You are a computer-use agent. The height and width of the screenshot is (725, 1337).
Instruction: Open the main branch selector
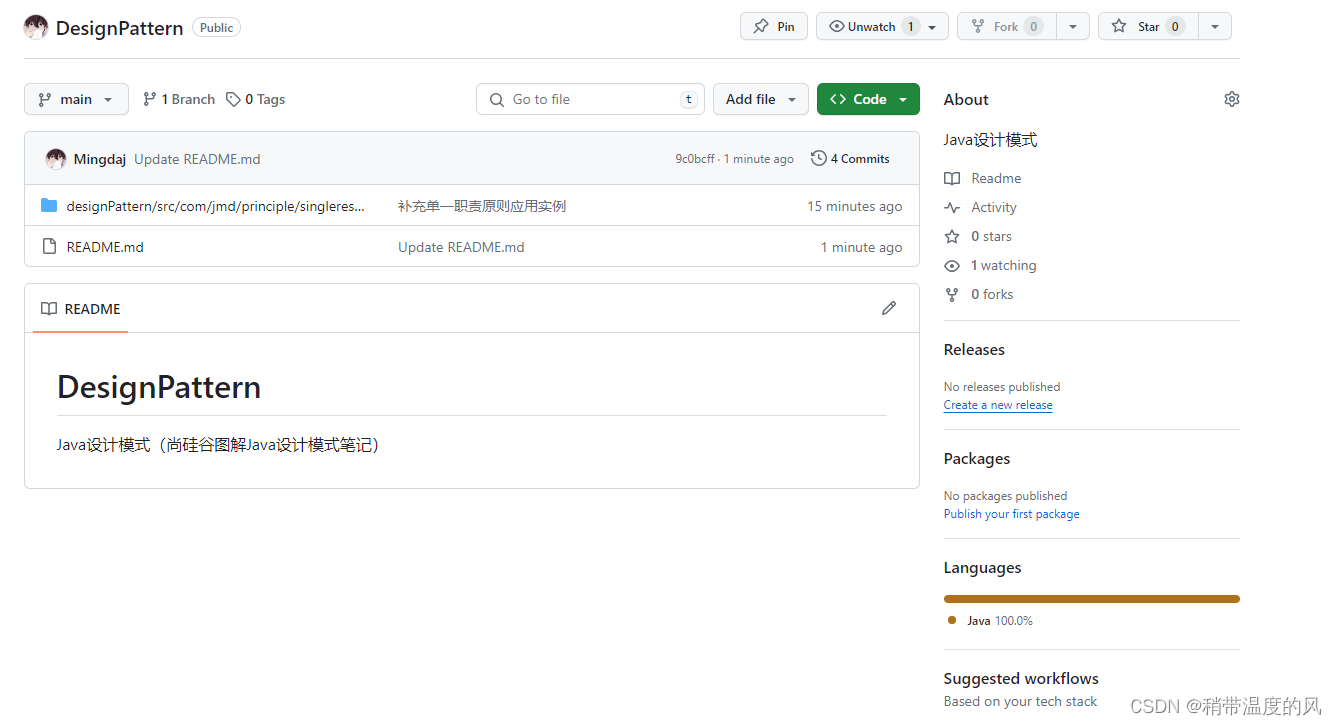coord(76,99)
